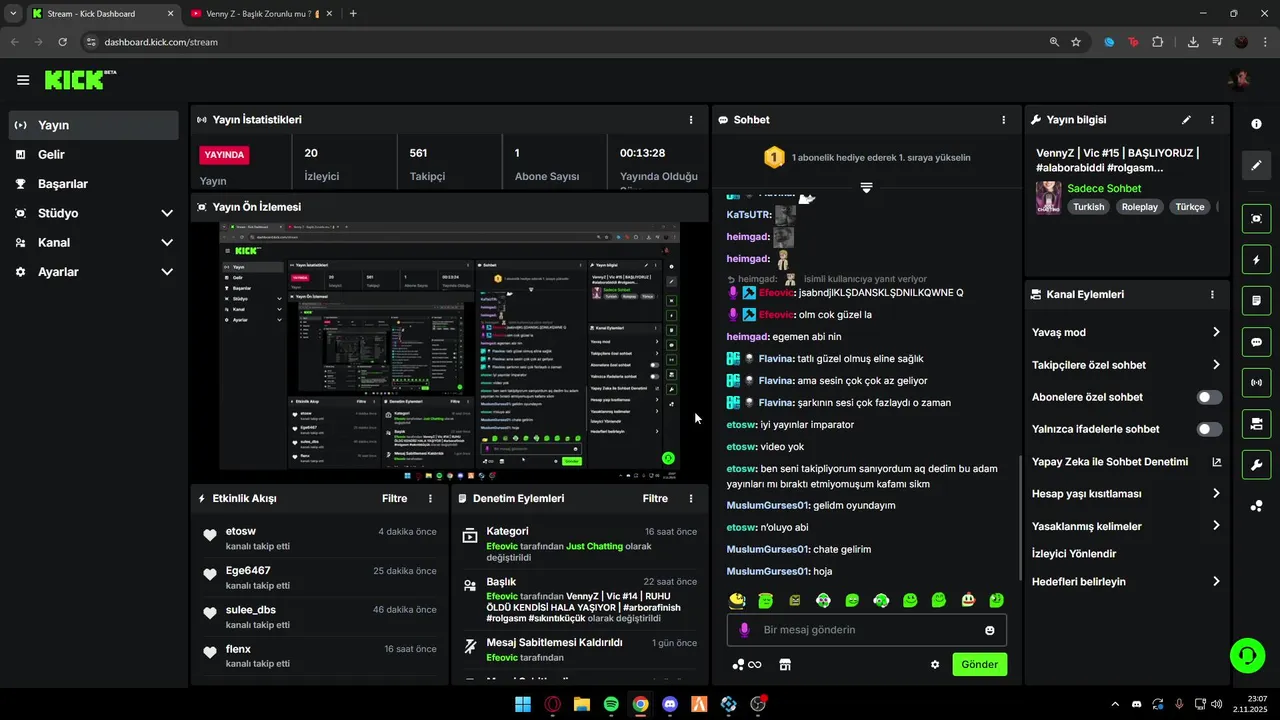The image size is (1280, 720).
Task: Click the browser address bar
Action: (560, 42)
